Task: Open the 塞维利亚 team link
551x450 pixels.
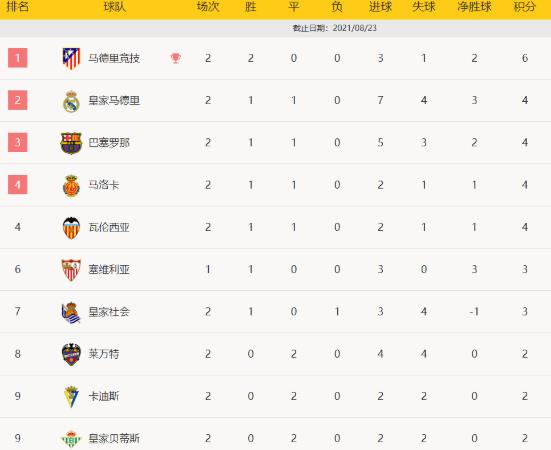Action: point(109,270)
